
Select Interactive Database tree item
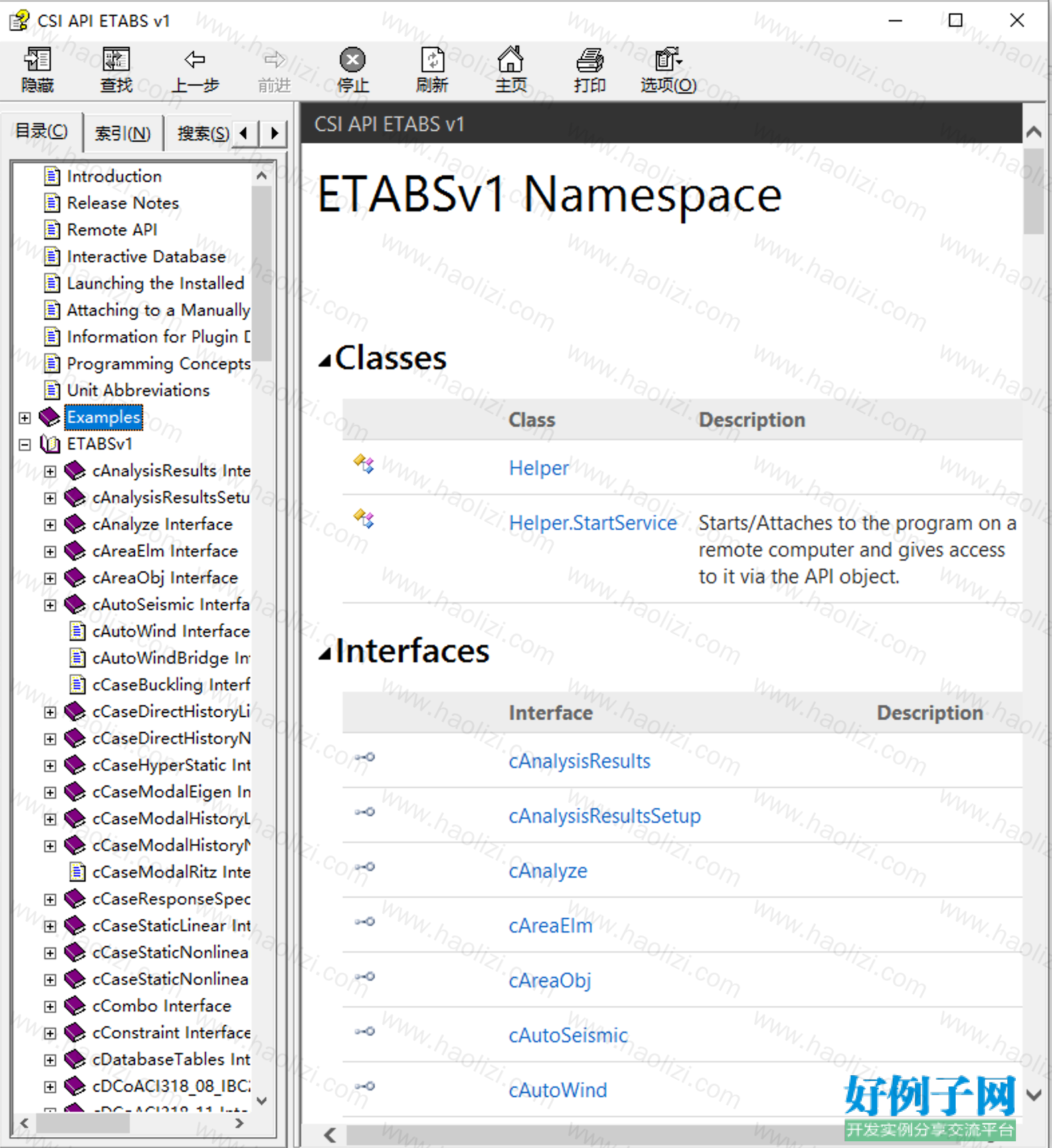point(147,256)
